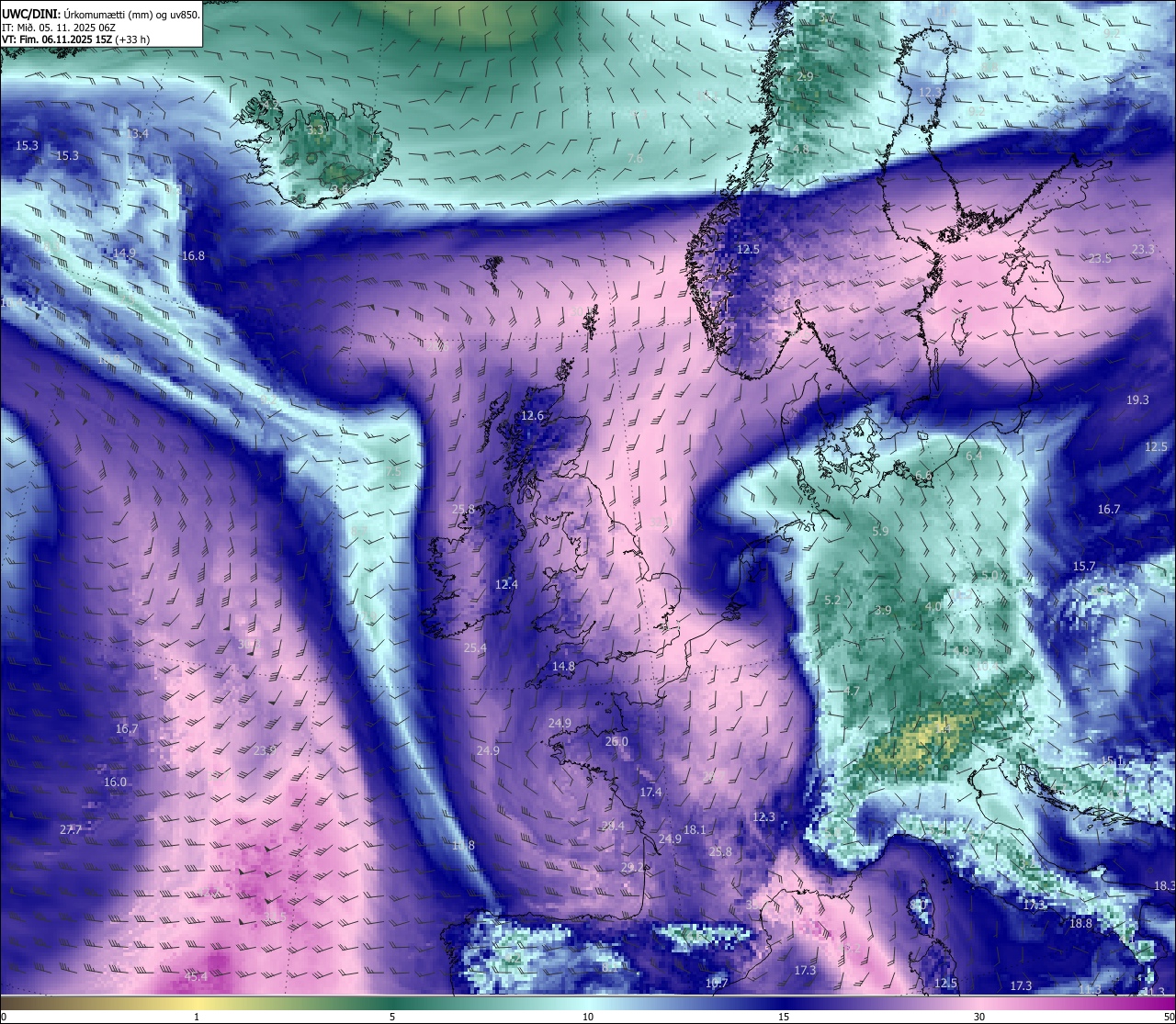Image resolution: width=1176 pixels, height=1024 pixels.
Task: Click the 18.1 value in France
Action: pos(695,830)
